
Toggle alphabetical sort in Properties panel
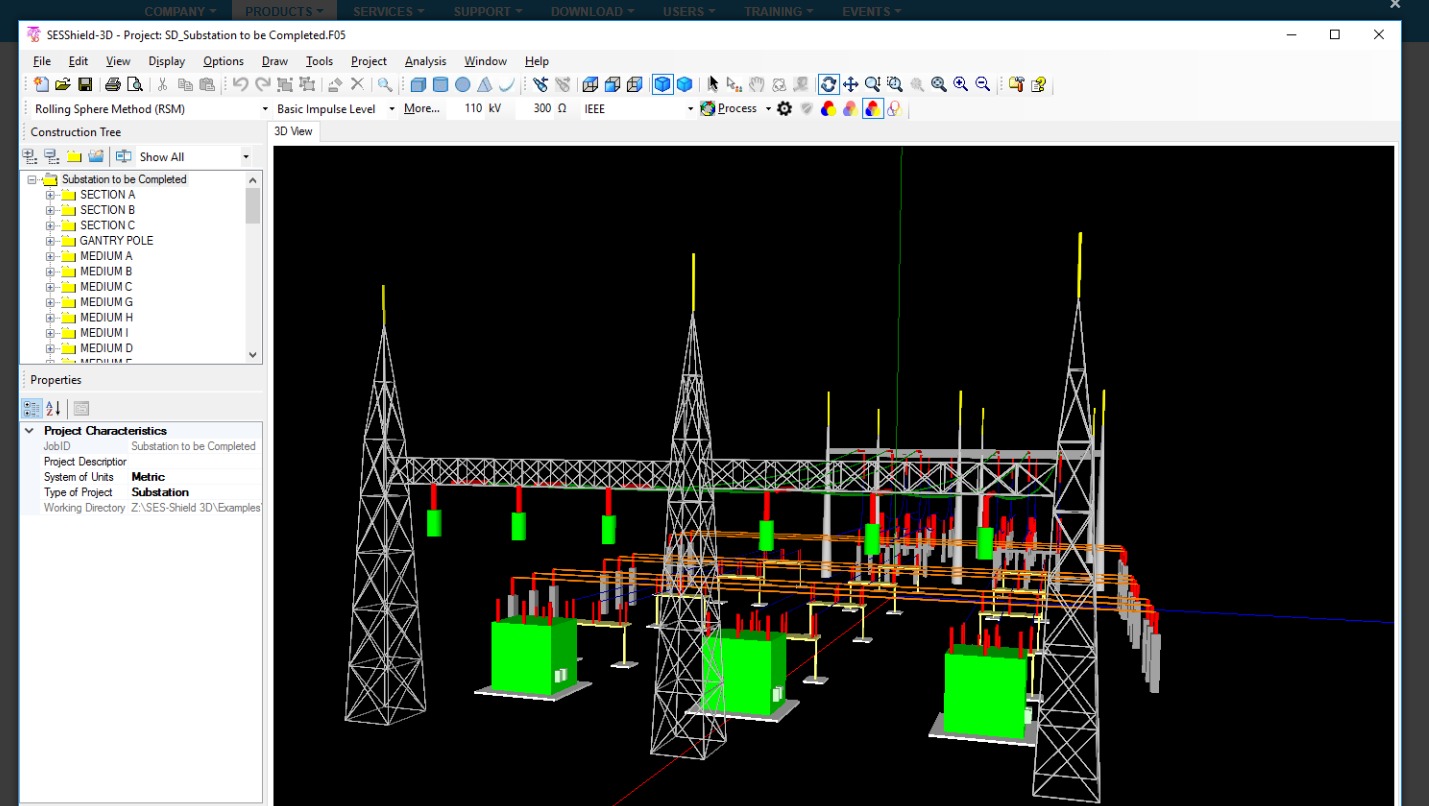pos(53,408)
